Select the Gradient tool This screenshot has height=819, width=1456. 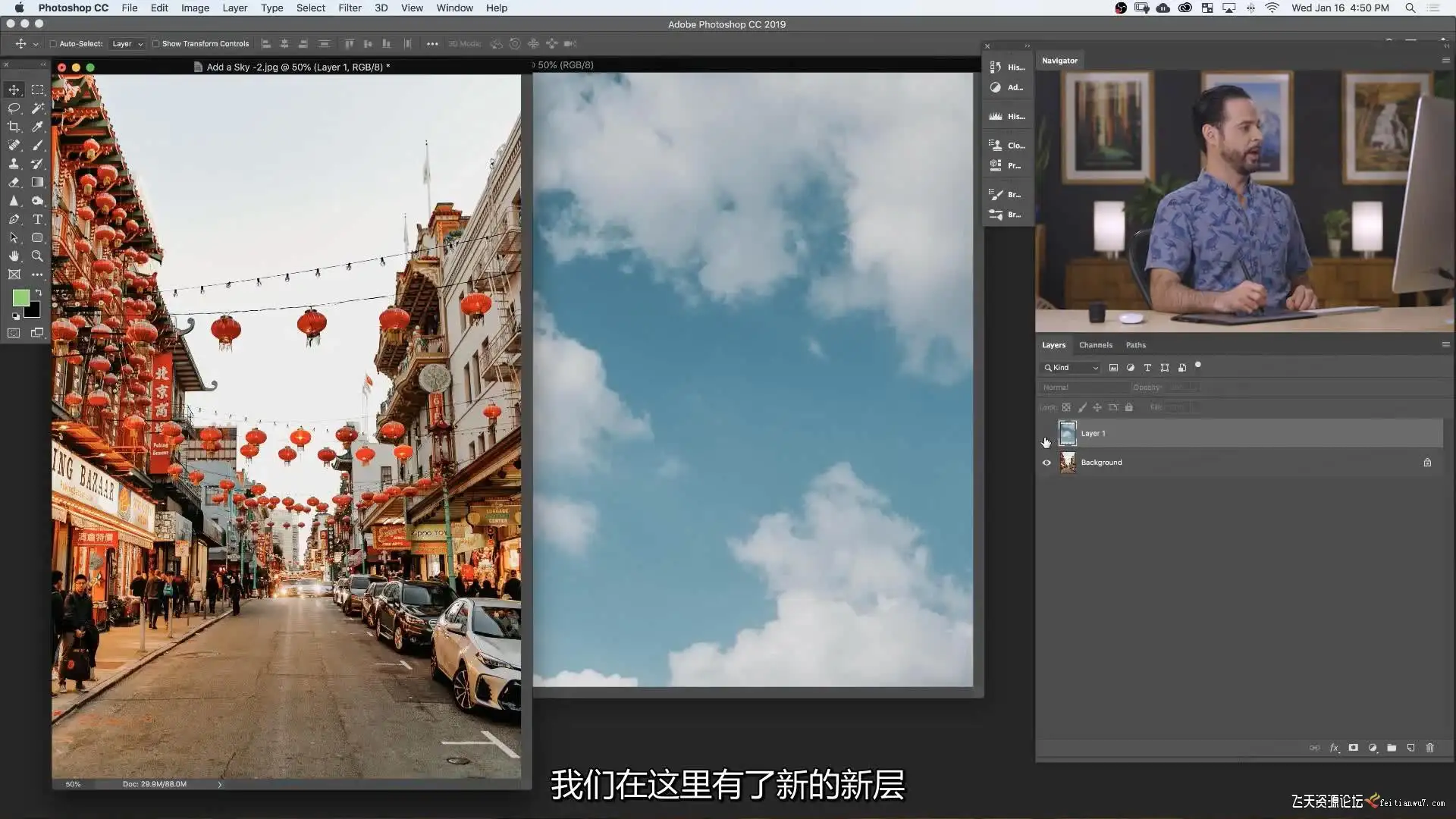pyautogui.click(x=37, y=183)
